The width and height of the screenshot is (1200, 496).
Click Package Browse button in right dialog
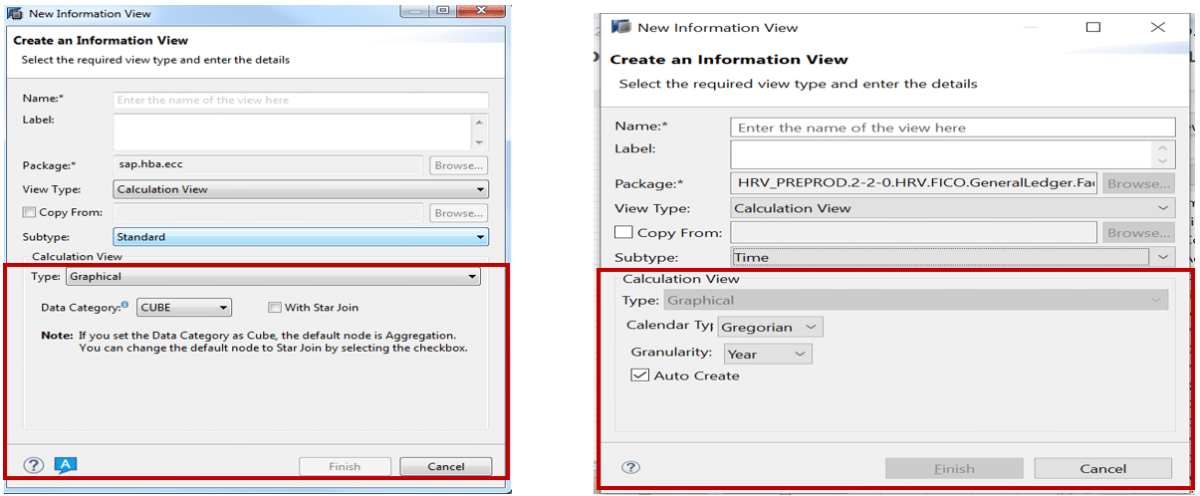point(1139,184)
